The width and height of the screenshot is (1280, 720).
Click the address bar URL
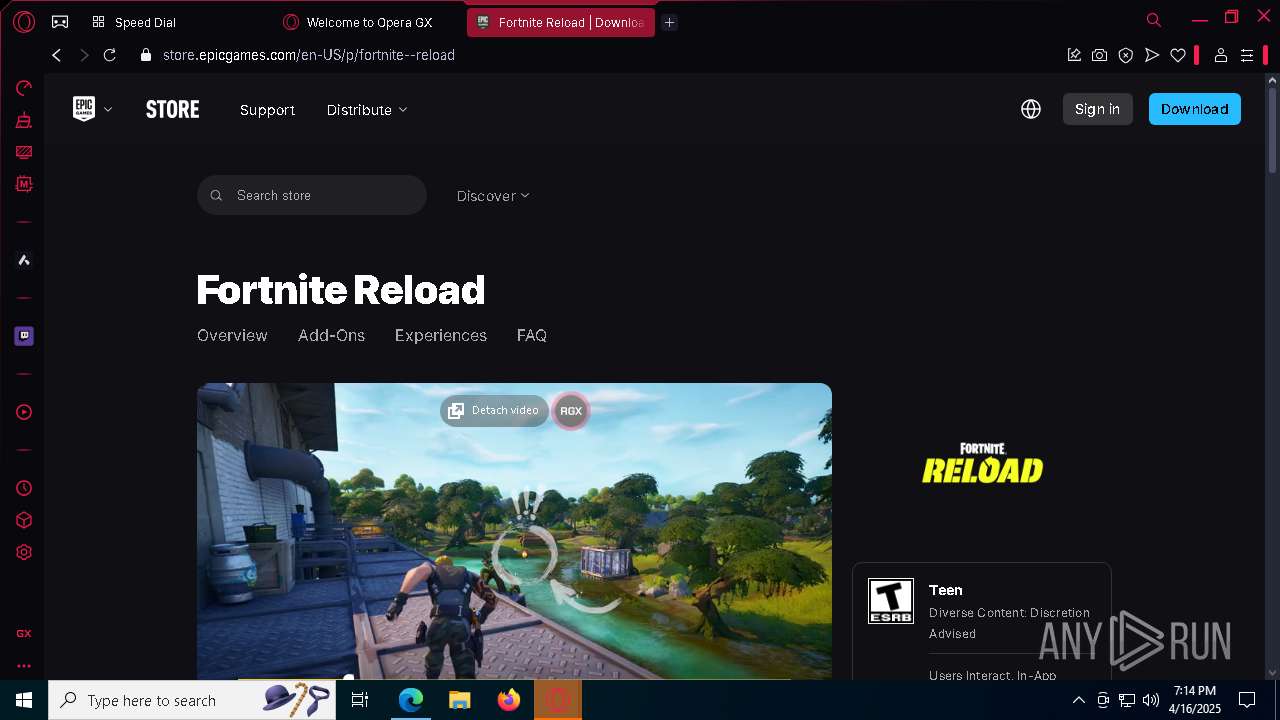pyautogui.click(x=309, y=55)
